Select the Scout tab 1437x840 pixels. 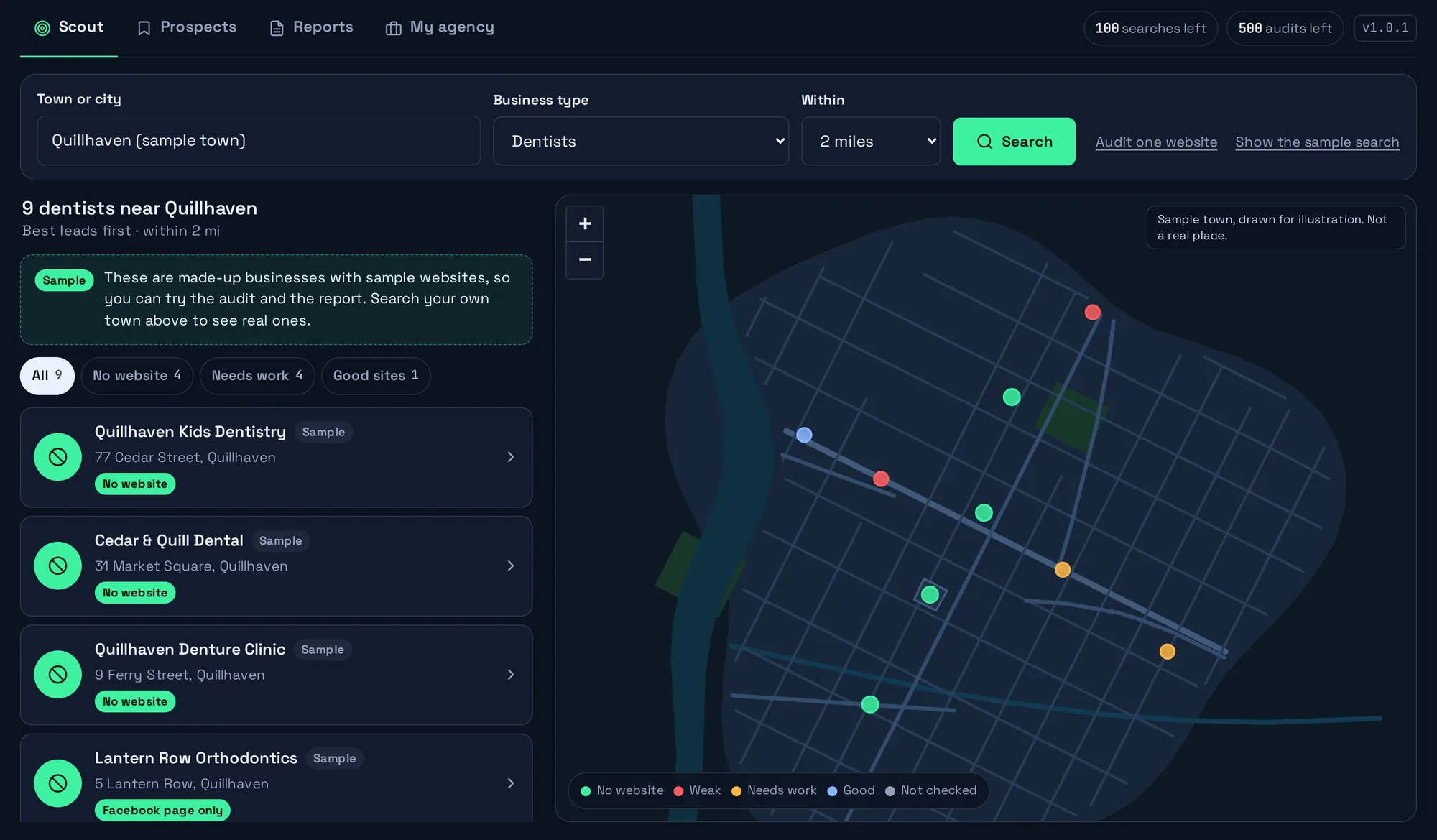pyautogui.click(x=69, y=27)
